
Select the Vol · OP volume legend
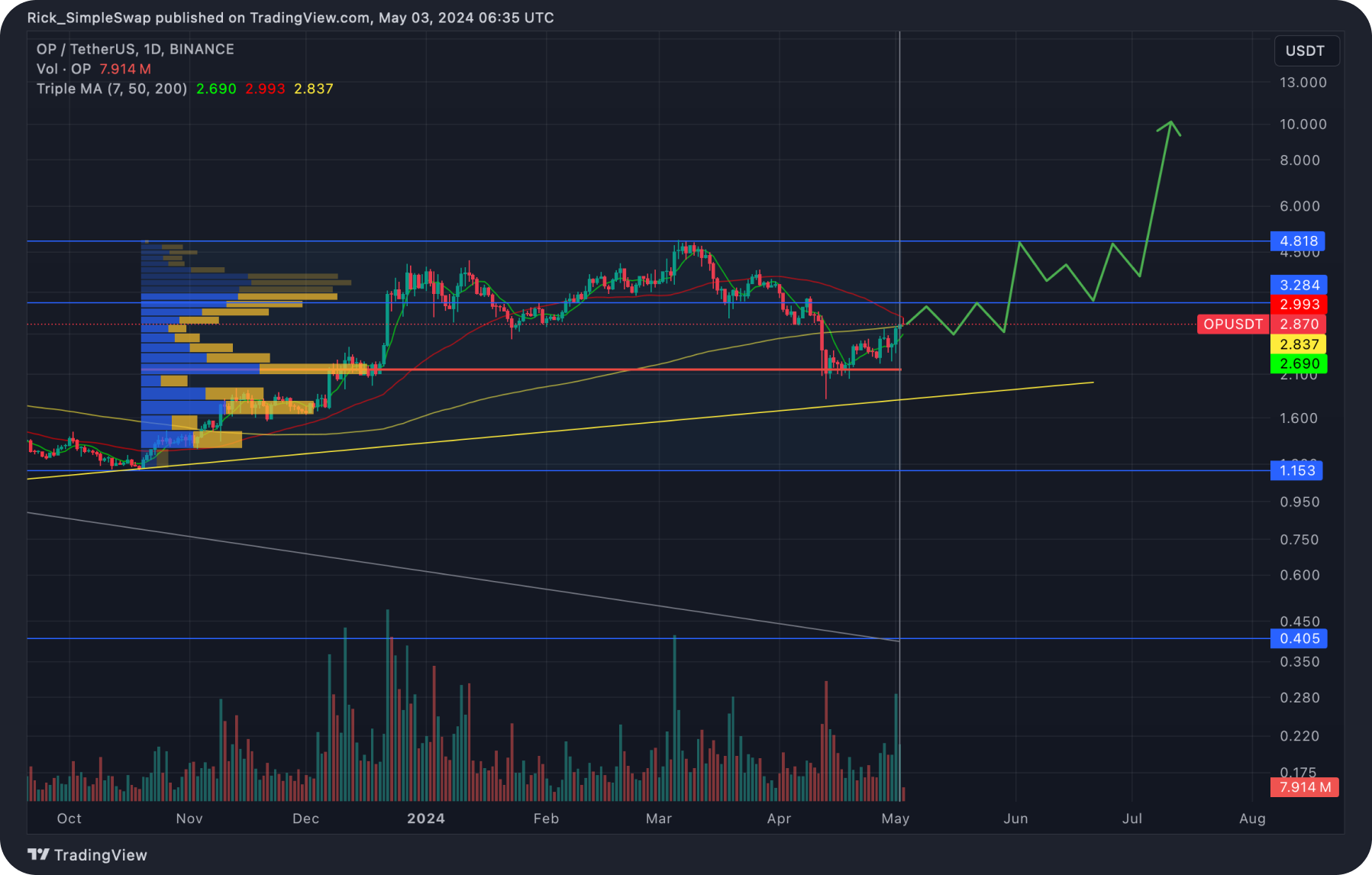tap(64, 69)
